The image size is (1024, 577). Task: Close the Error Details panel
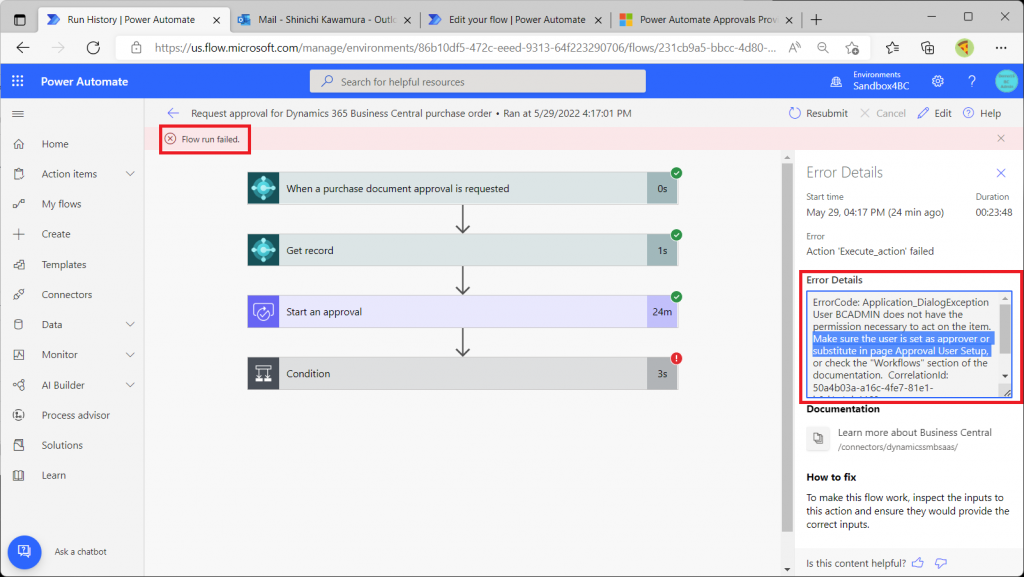[1001, 173]
